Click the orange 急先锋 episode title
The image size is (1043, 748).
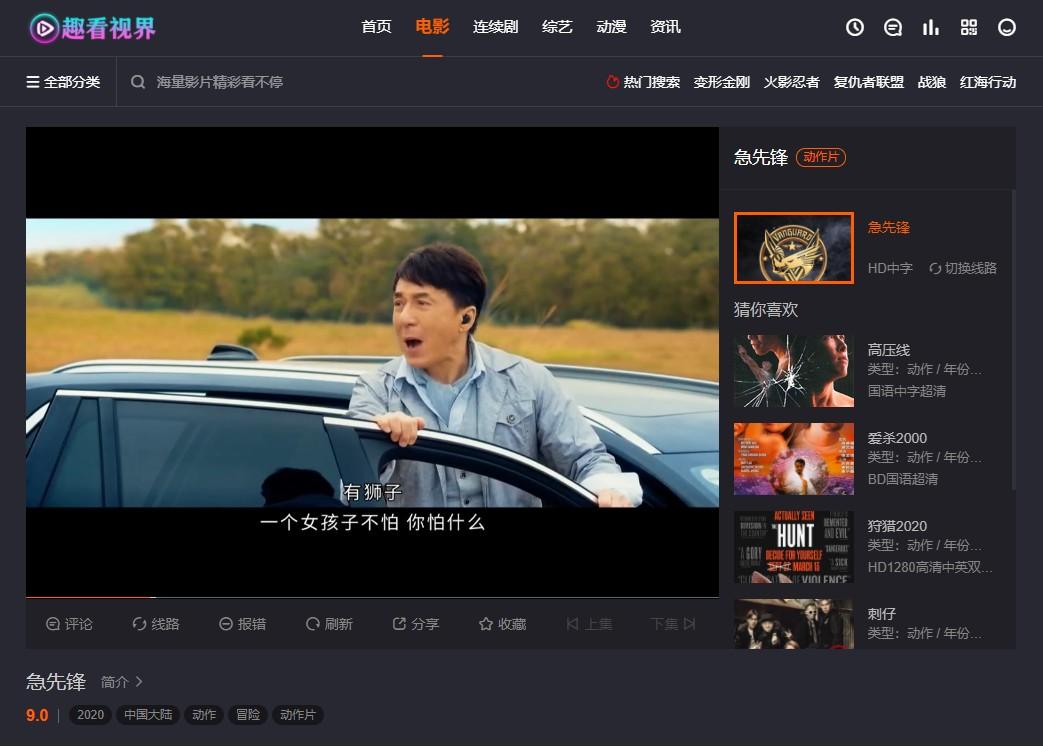[889, 227]
